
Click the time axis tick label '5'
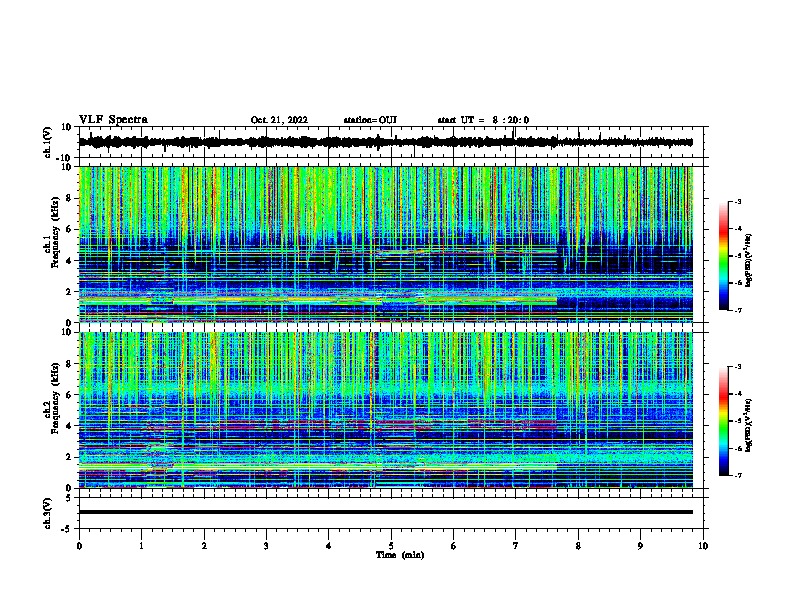[x=391, y=546]
